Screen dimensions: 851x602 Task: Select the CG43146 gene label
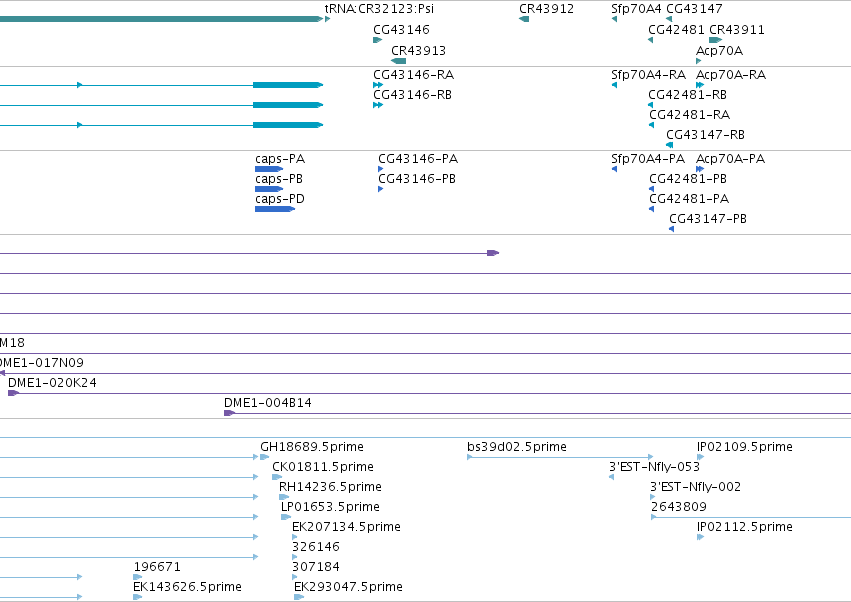click(x=401, y=29)
